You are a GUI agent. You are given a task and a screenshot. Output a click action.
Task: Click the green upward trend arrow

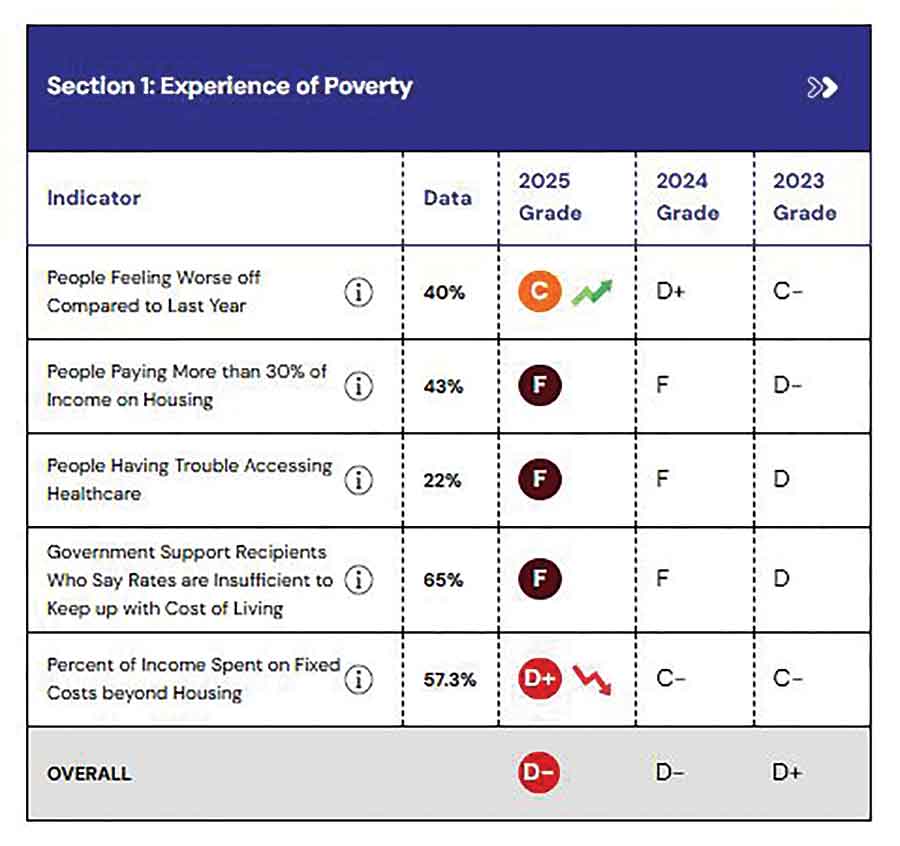pyautogui.click(x=592, y=292)
